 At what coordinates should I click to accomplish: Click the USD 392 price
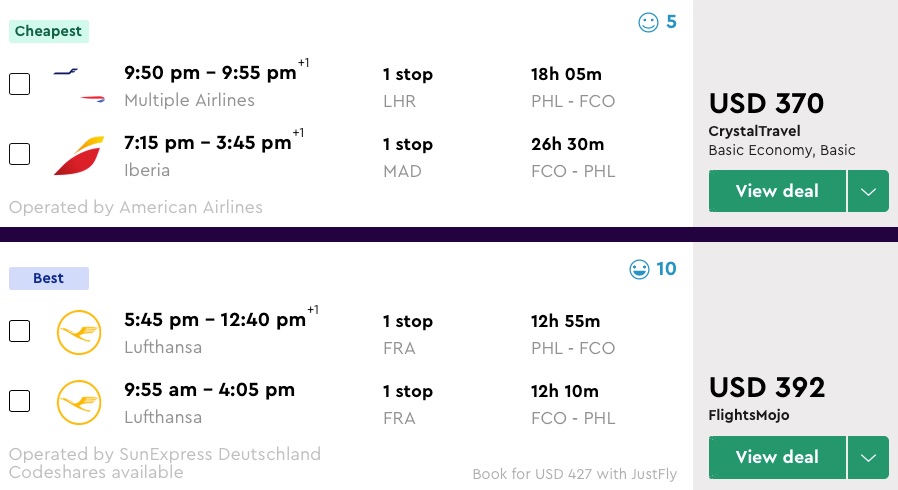click(x=766, y=387)
